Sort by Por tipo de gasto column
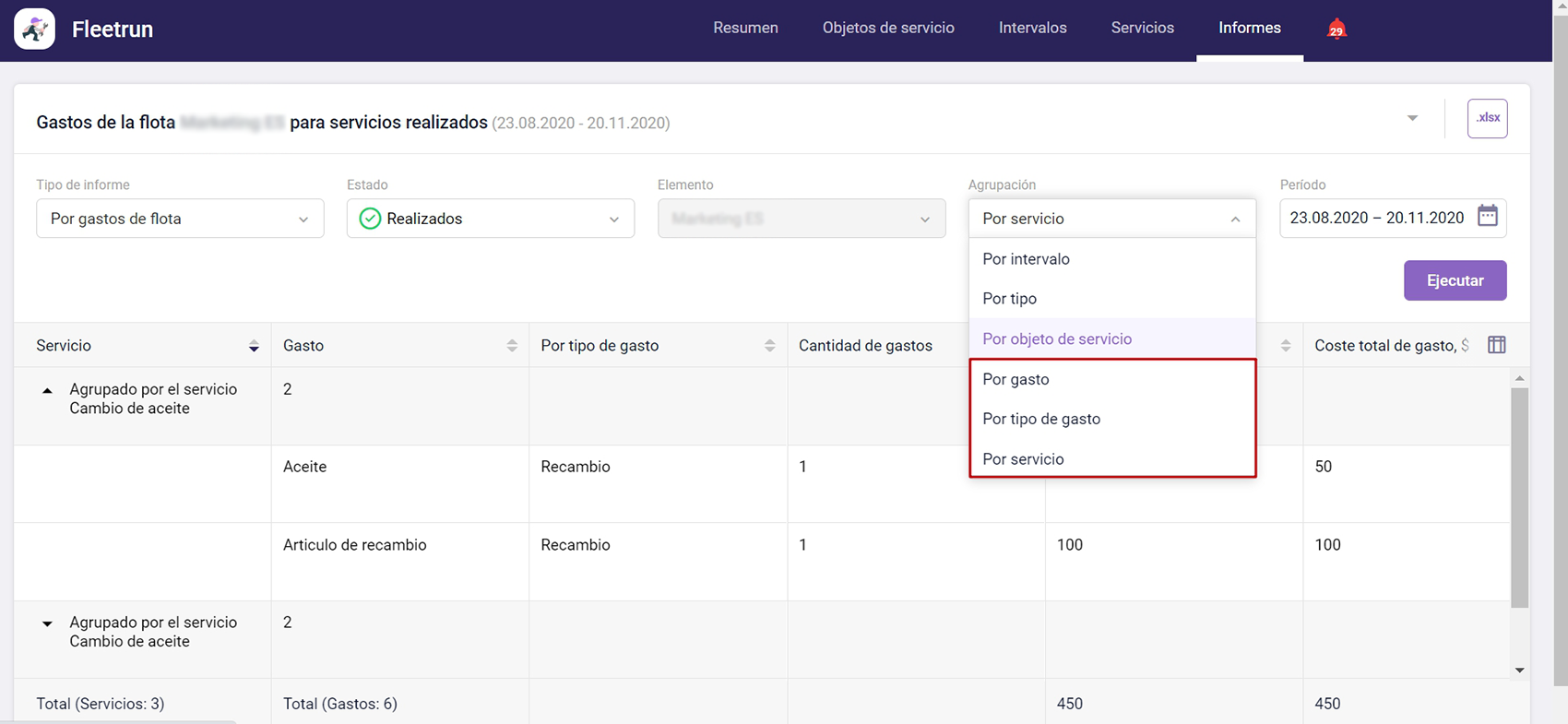Screen dimensions: 1568x724 click(x=769, y=346)
